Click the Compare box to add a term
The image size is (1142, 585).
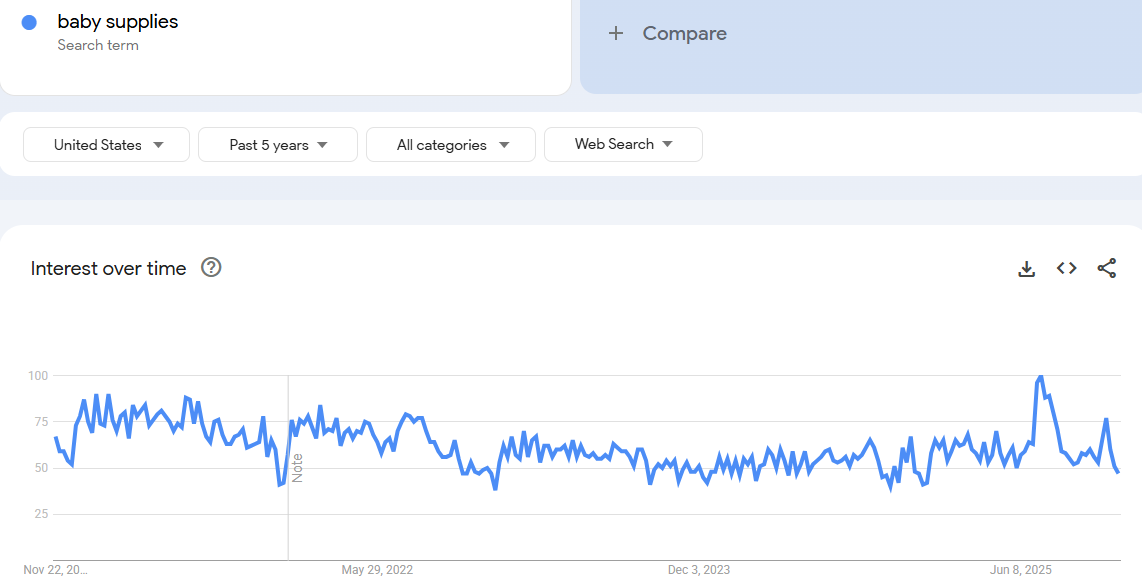(x=684, y=33)
